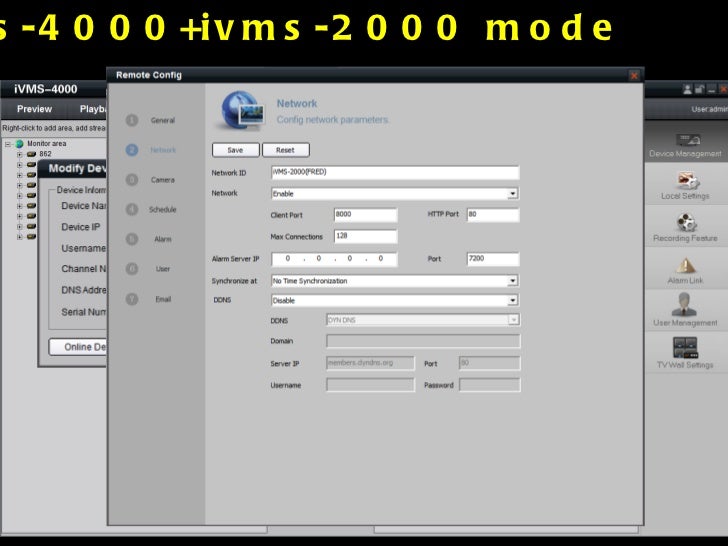728x546 pixels.
Task: Expand the 862 device tree node
Action: point(20,154)
